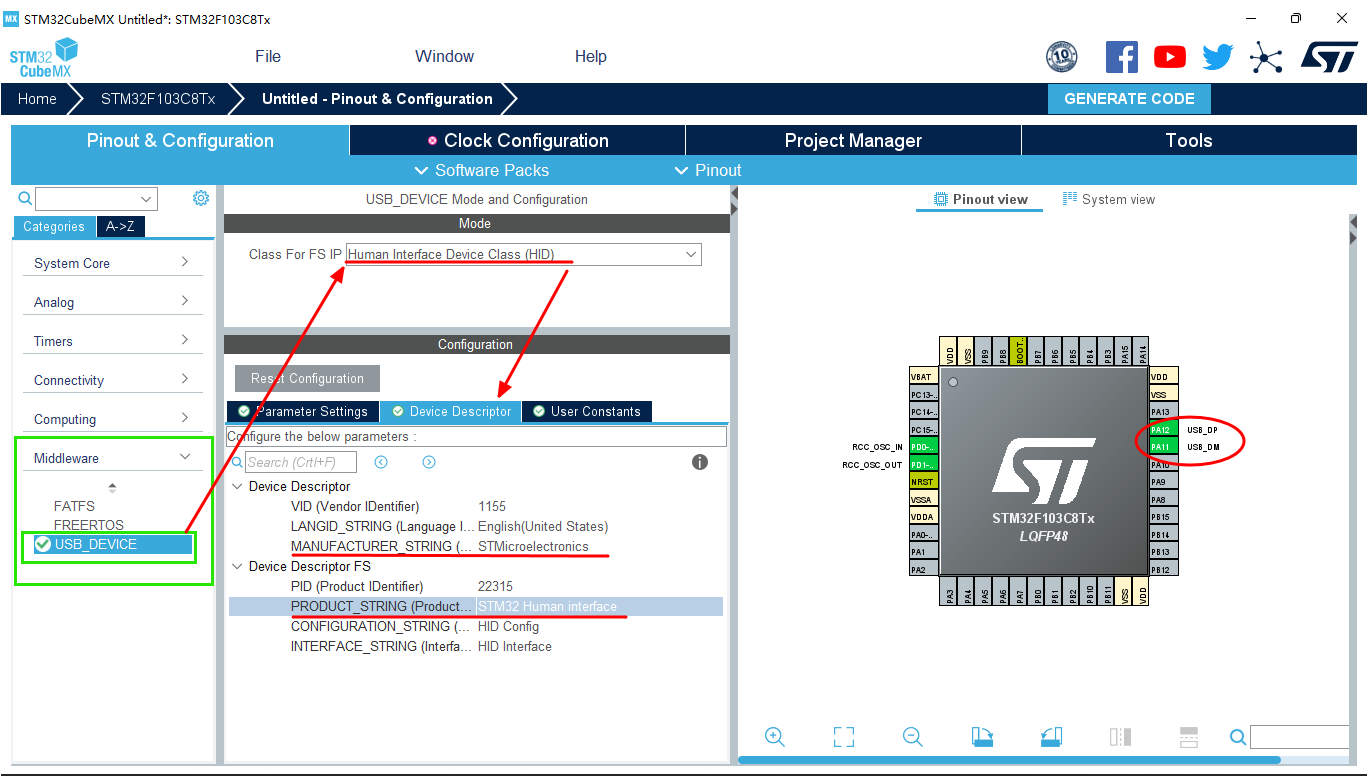Viewport: 1368px width, 777px height.
Task: Select the NRST pin on the chip
Action: pyautogui.click(x=922, y=482)
